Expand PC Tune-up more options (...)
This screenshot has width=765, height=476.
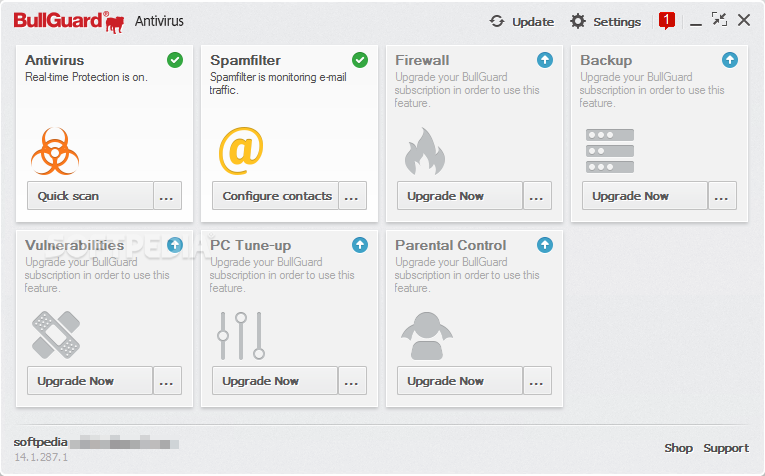tap(352, 380)
